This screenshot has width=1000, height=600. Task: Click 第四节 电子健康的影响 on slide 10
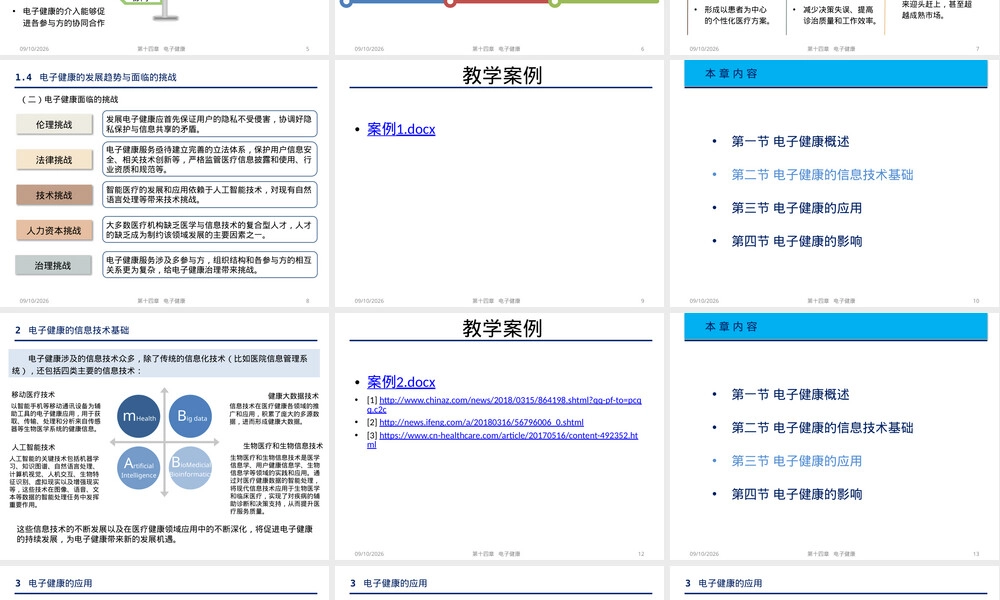(797, 241)
